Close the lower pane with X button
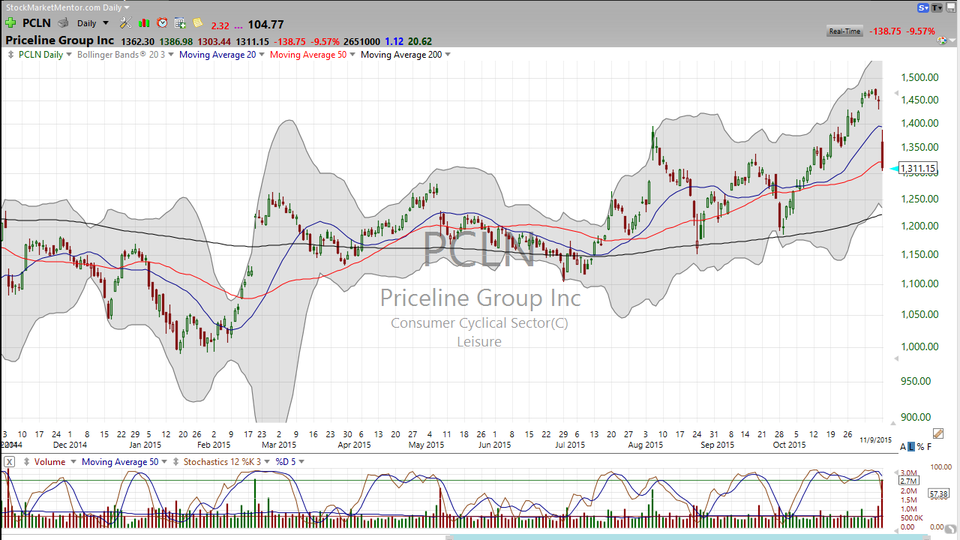Viewport: 960px width, 540px height. click(x=9, y=462)
